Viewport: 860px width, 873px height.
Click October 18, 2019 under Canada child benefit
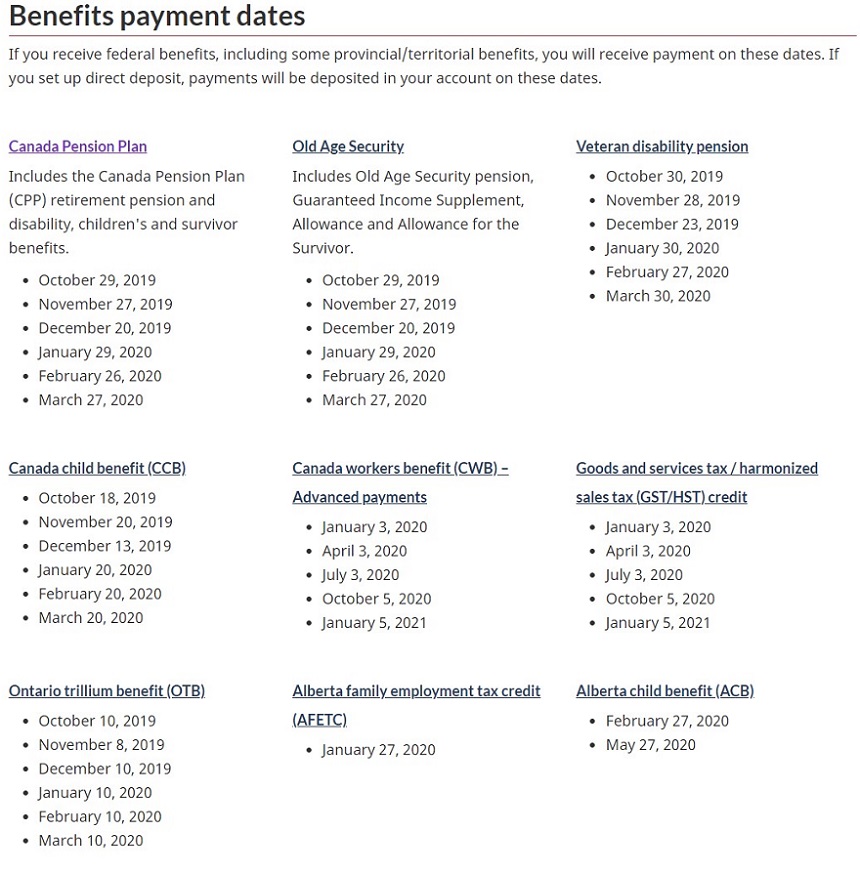[x=97, y=498]
